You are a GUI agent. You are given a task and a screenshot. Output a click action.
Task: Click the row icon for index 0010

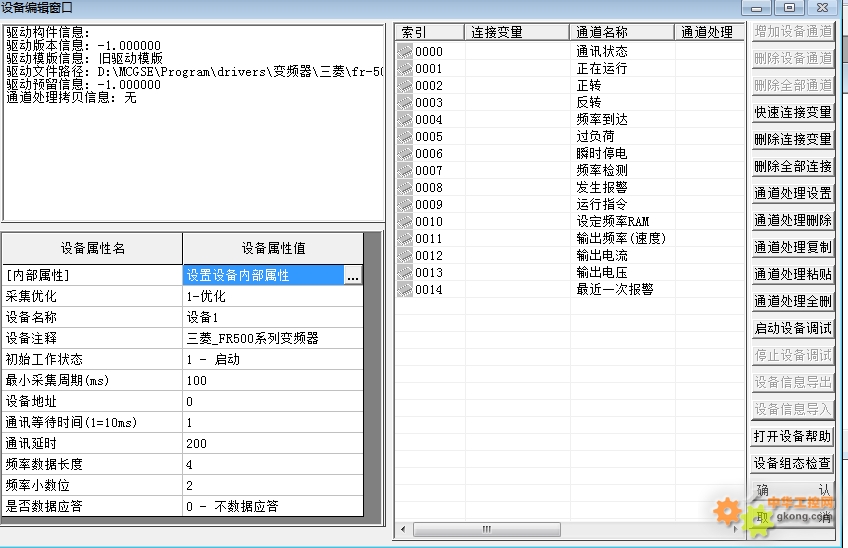405,222
